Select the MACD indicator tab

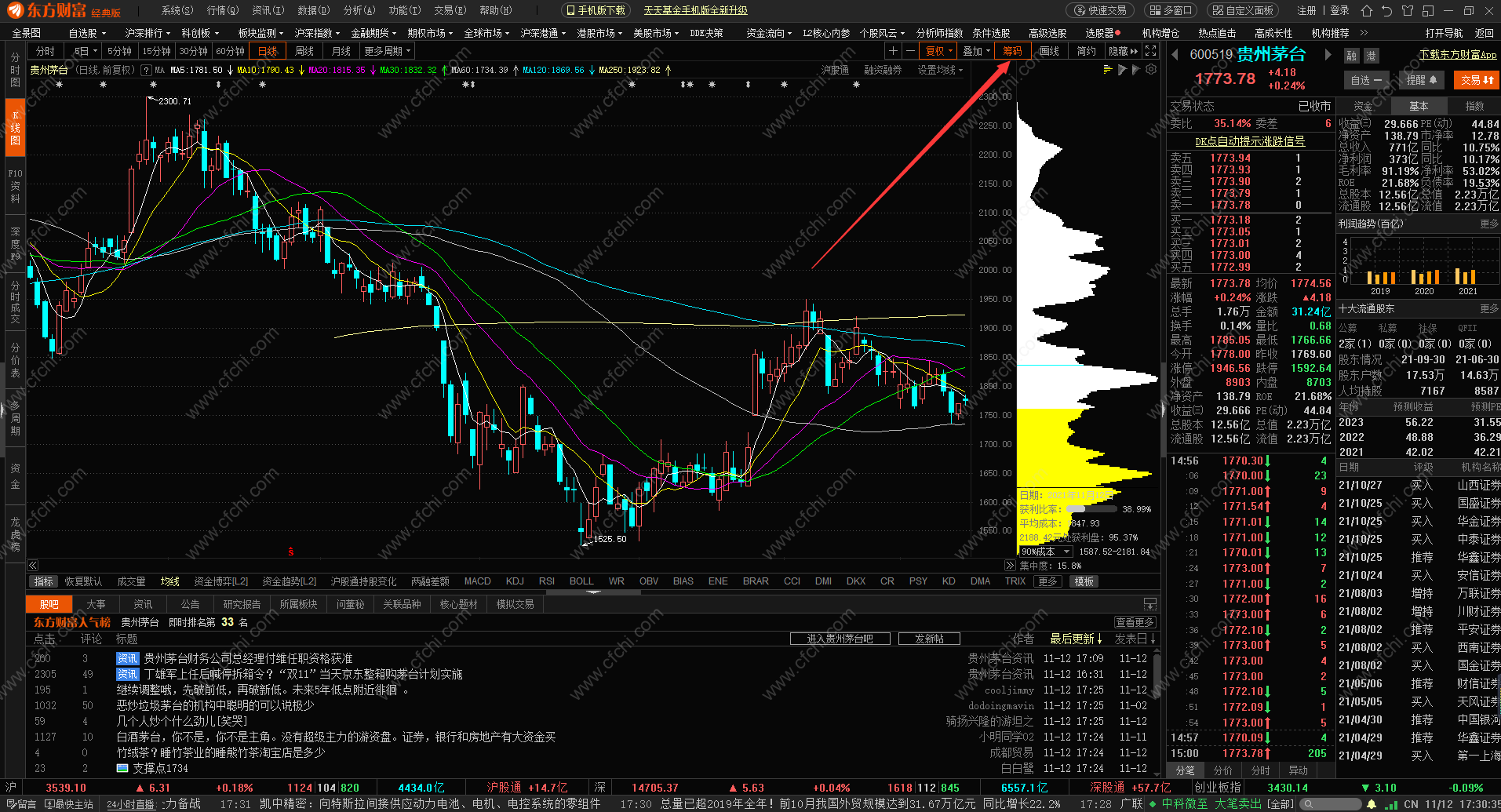[477, 581]
